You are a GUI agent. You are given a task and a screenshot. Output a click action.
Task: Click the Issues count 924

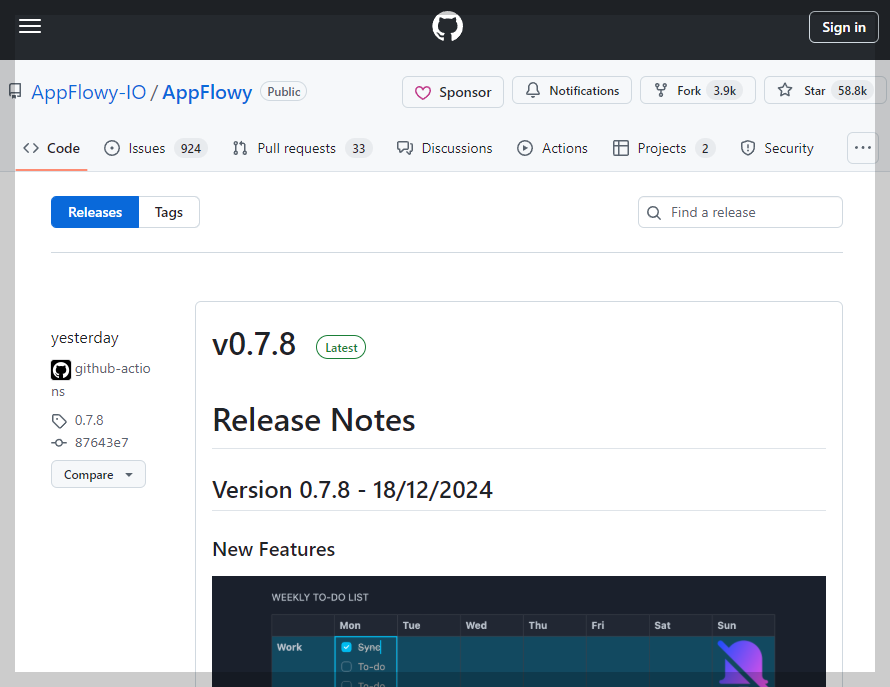click(191, 149)
